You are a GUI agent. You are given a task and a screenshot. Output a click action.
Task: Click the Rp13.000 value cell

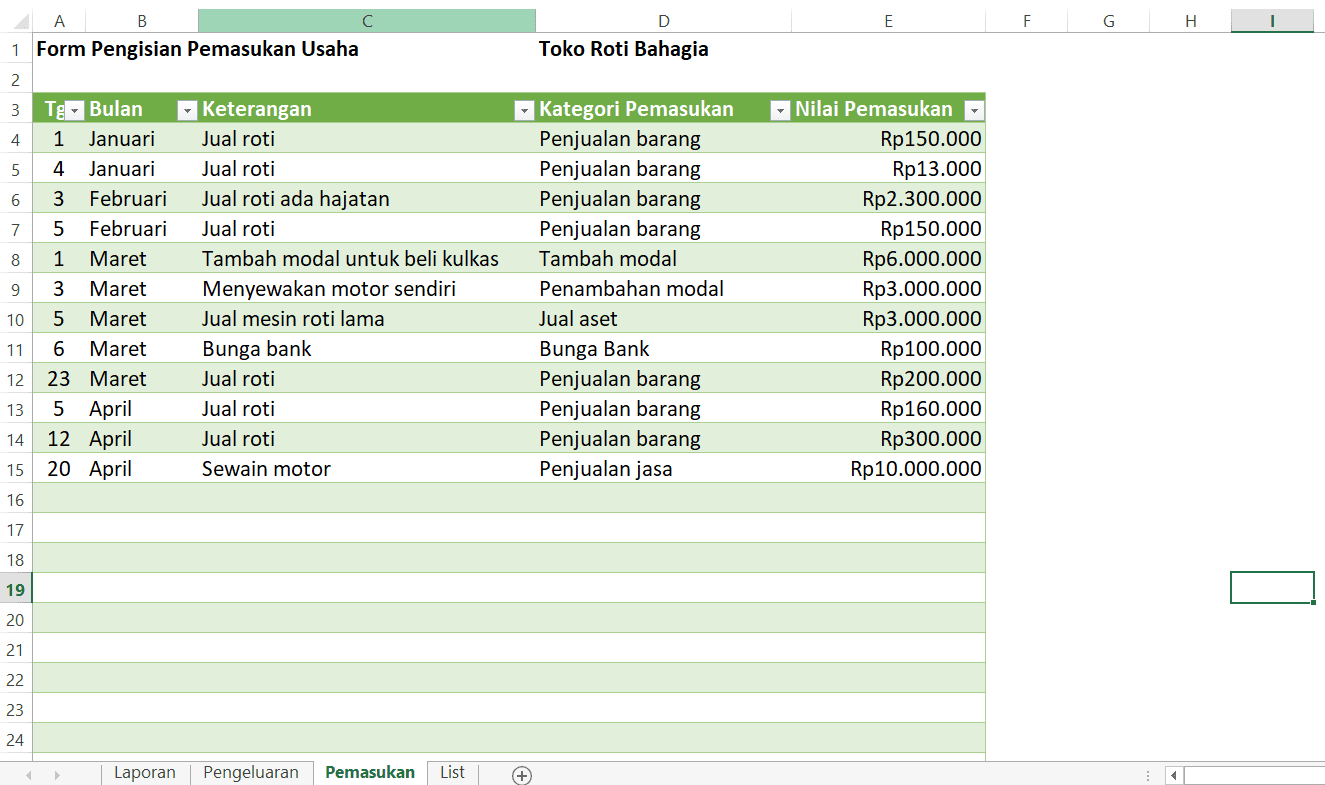pyautogui.click(x=888, y=169)
